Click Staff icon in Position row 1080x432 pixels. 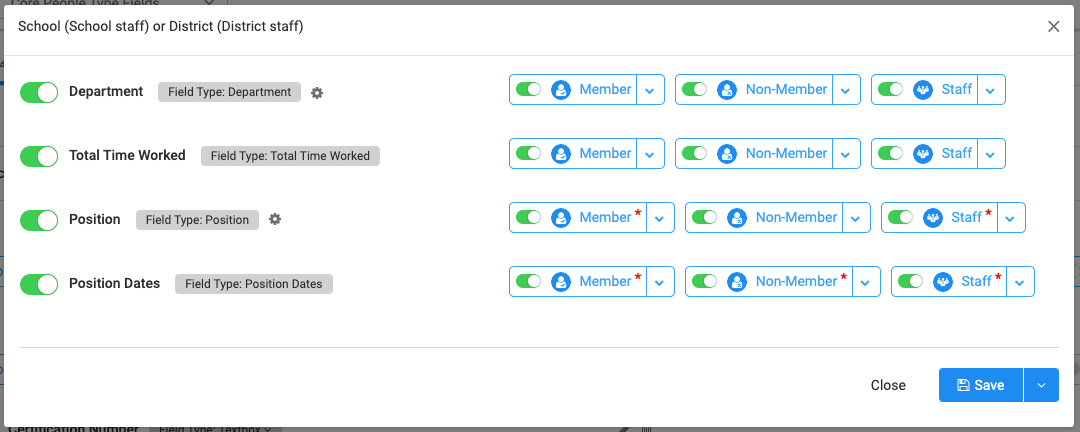[x=933, y=218]
